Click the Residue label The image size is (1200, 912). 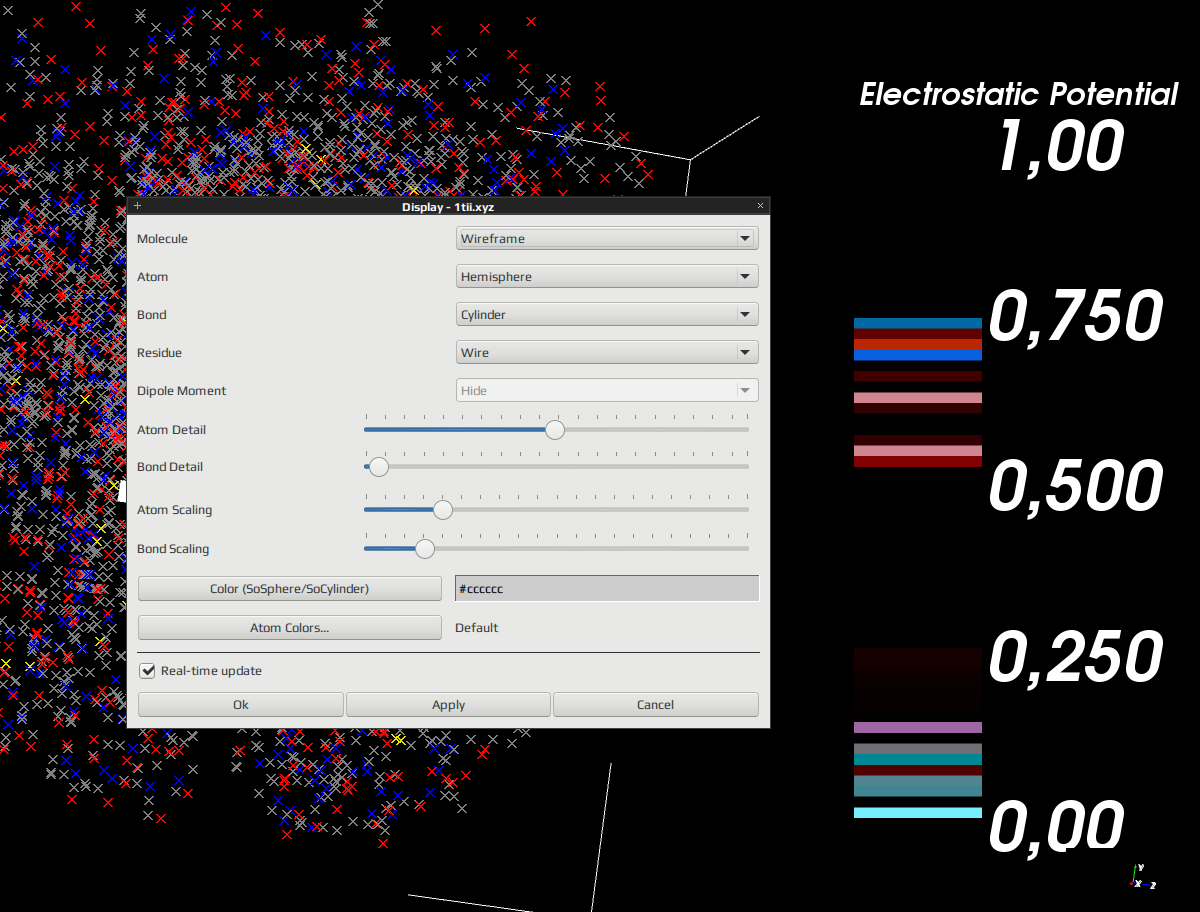click(160, 353)
